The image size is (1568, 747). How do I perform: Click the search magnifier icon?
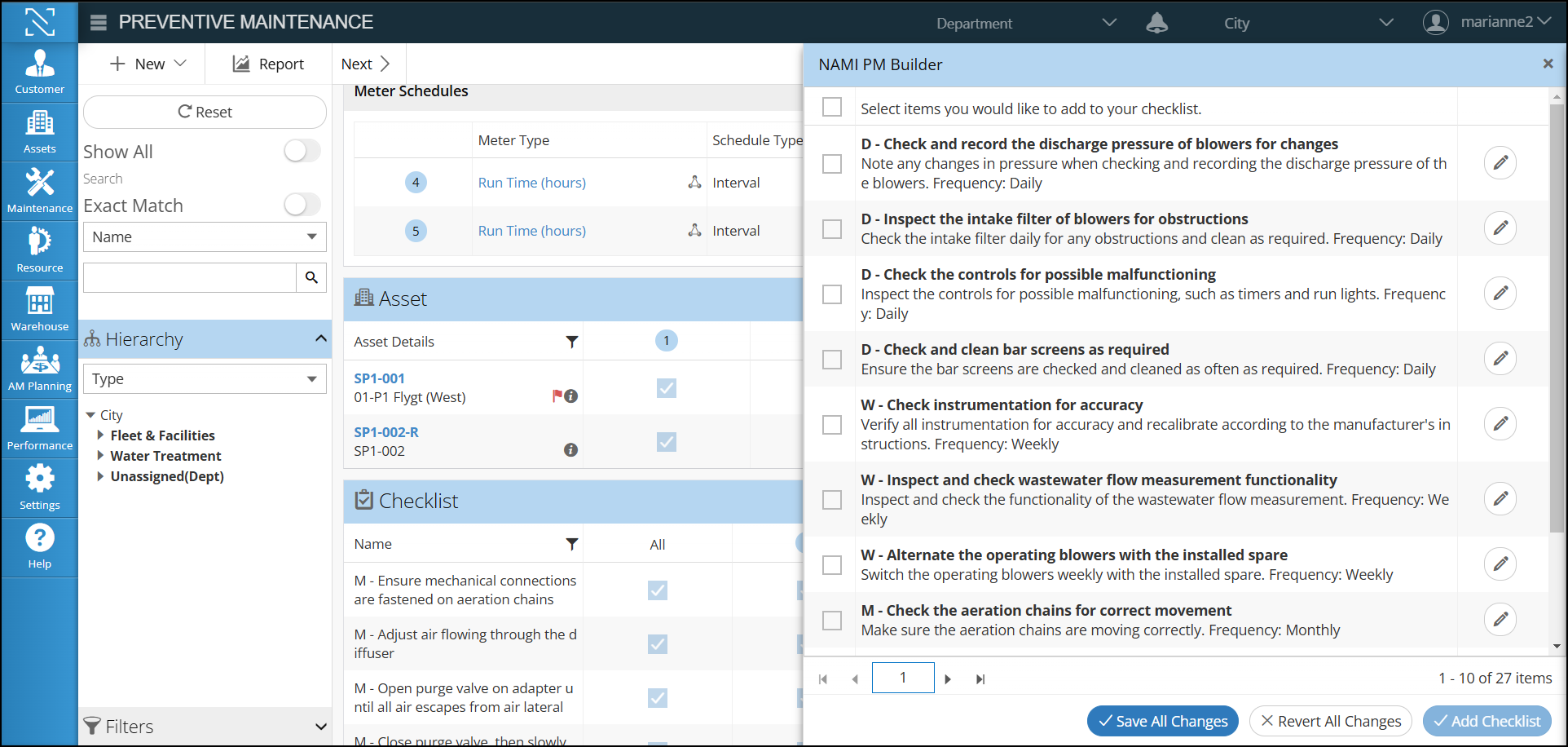(311, 278)
